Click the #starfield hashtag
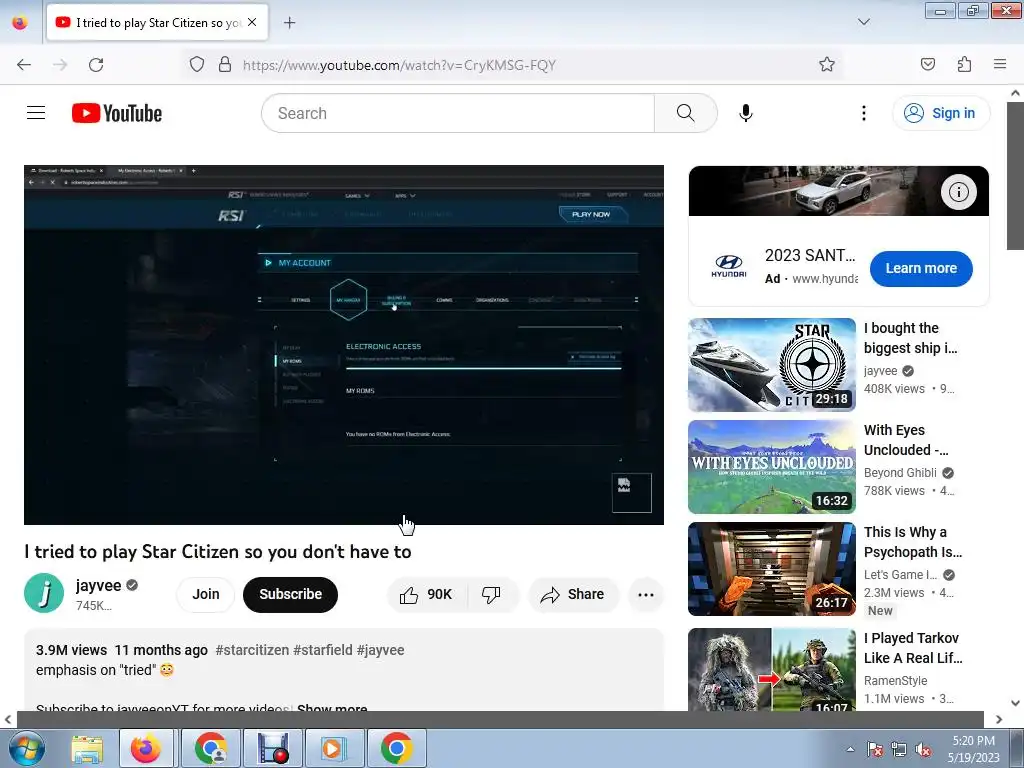The image size is (1024, 768). 323,650
